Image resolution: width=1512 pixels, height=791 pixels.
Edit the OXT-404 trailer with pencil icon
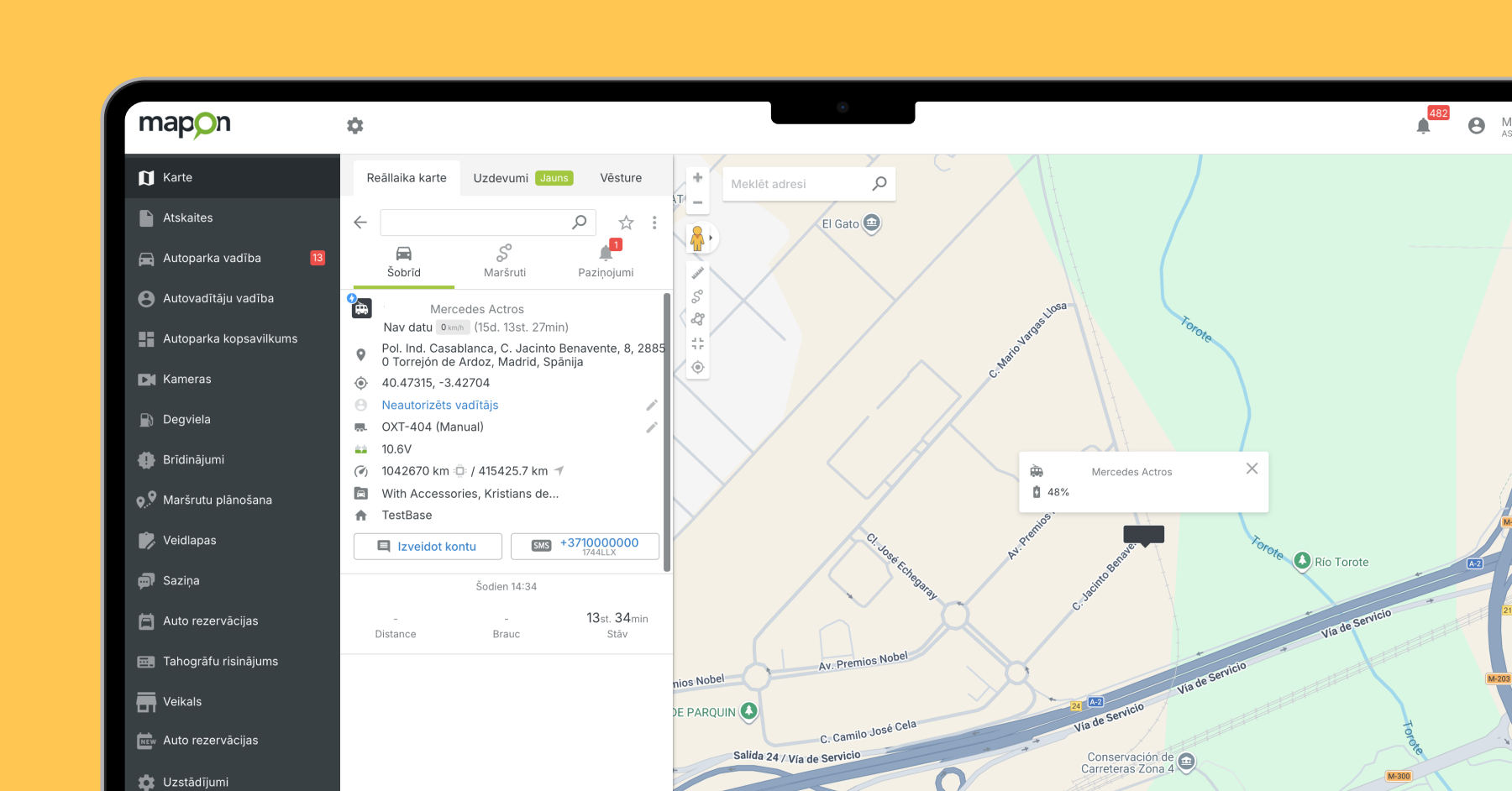(x=651, y=427)
